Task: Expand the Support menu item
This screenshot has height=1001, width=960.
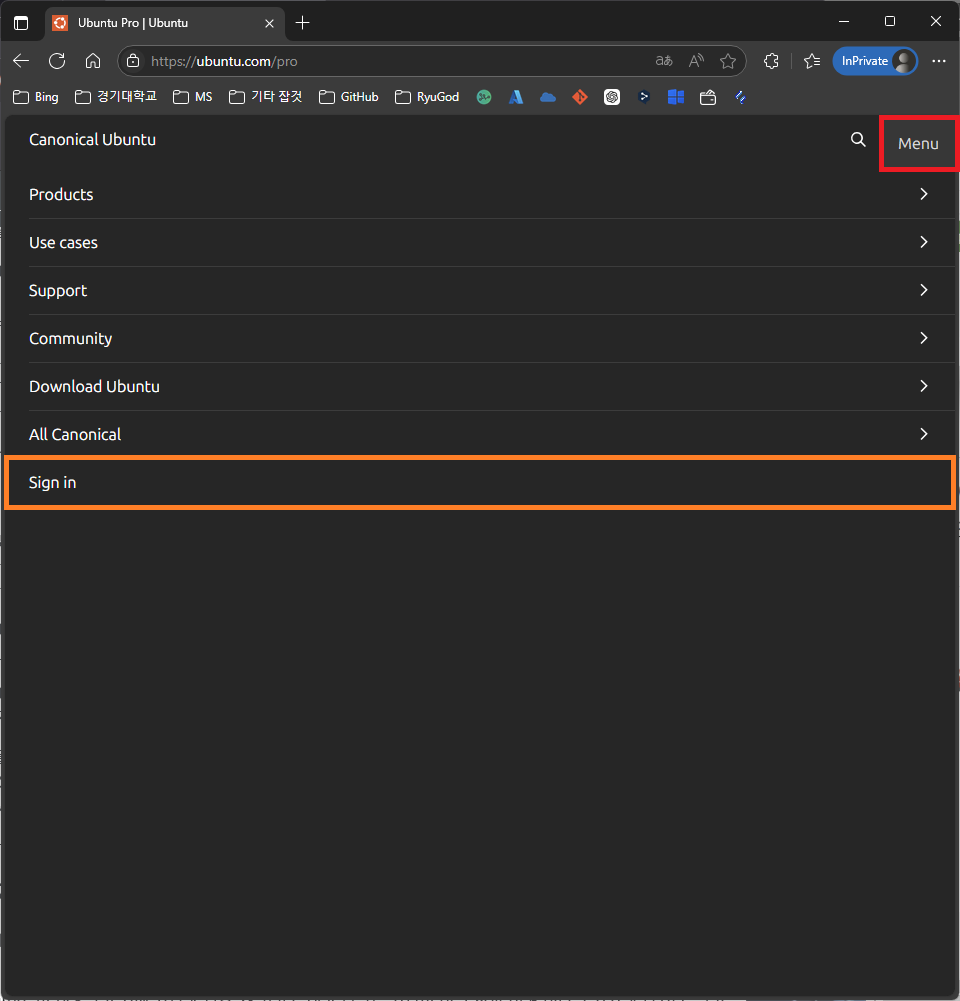Action: pyautogui.click(x=479, y=290)
